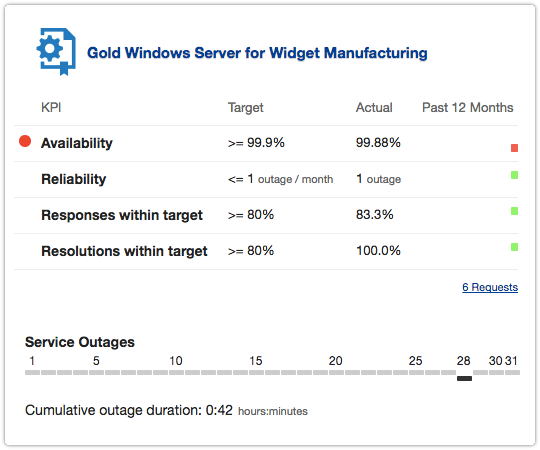Image resolution: width=540 pixels, height=450 pixels.
Task: Open the 6 Requests link
Action: tap(490, 287)
